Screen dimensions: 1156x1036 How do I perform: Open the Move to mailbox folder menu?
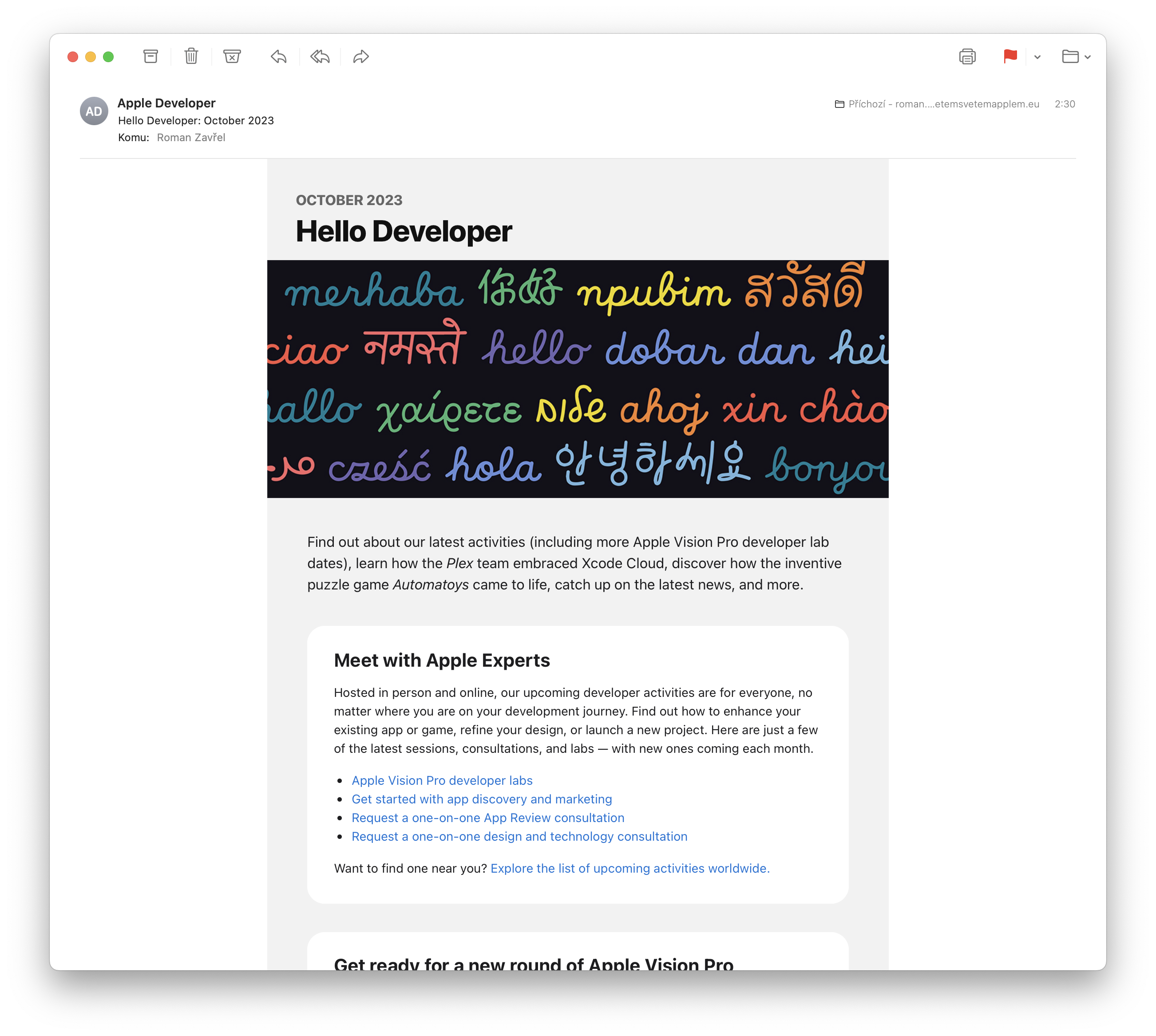(1075, 56)
